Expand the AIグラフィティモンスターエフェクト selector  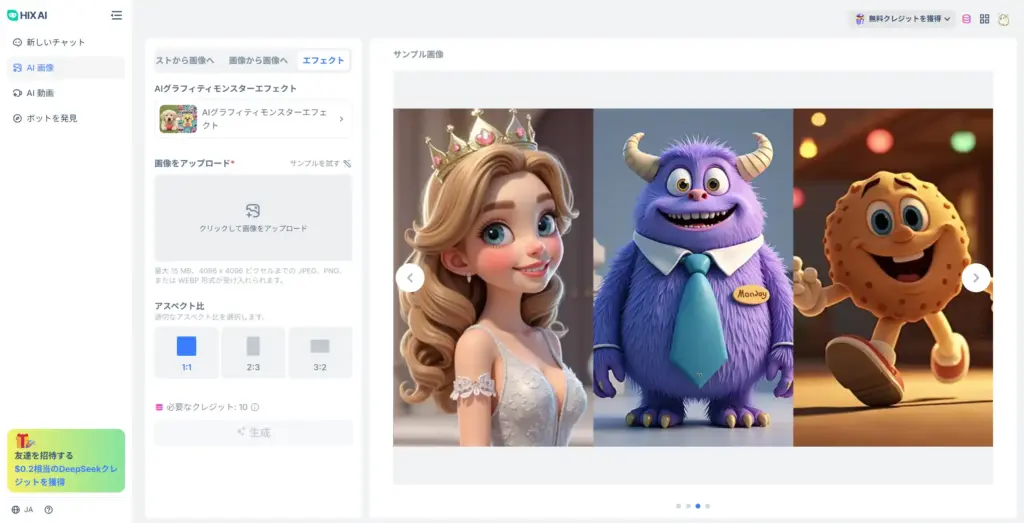coord(253,119)
